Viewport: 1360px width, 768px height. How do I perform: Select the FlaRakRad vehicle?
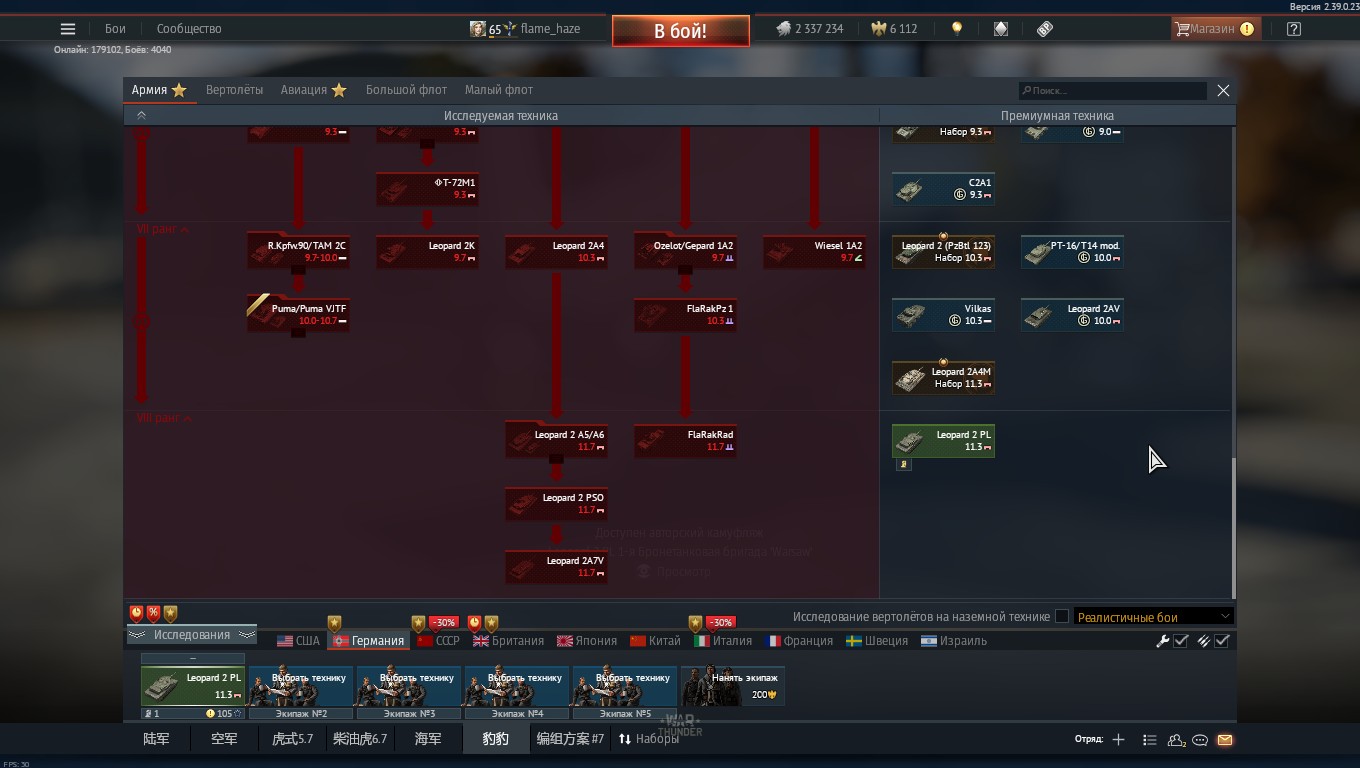685,440
